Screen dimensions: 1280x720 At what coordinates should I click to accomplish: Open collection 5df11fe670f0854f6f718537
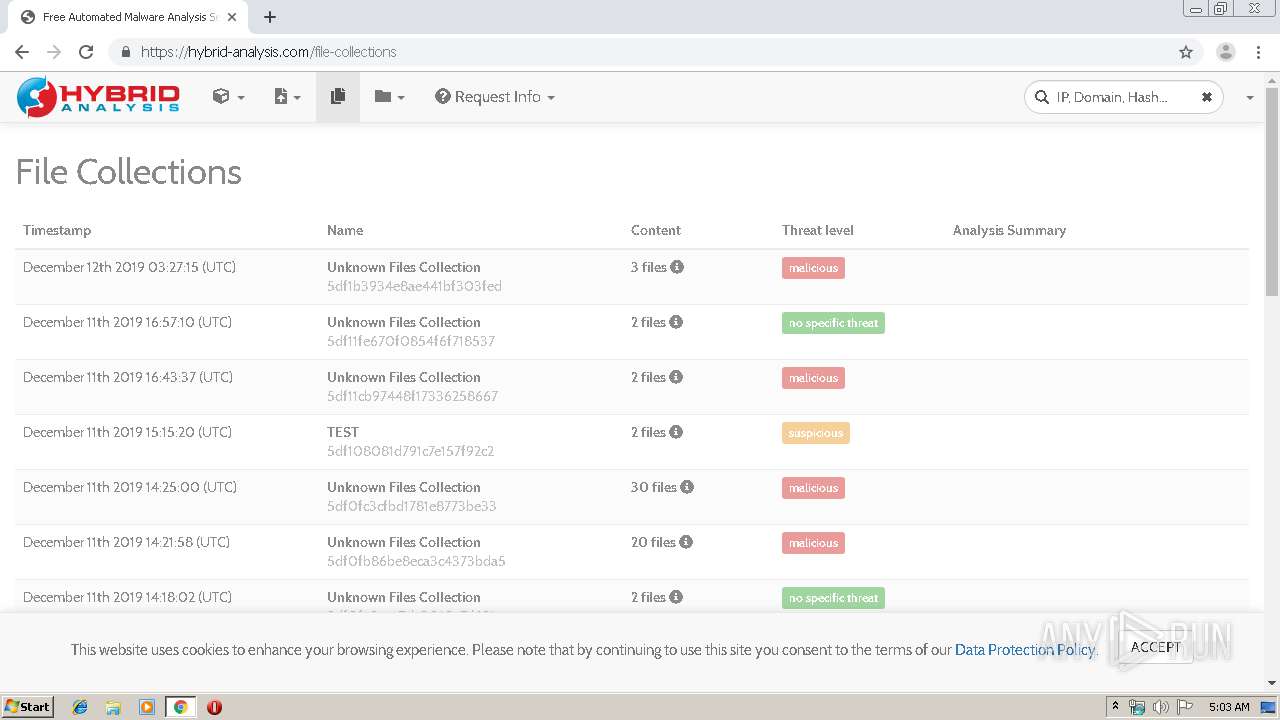point(411,341)
